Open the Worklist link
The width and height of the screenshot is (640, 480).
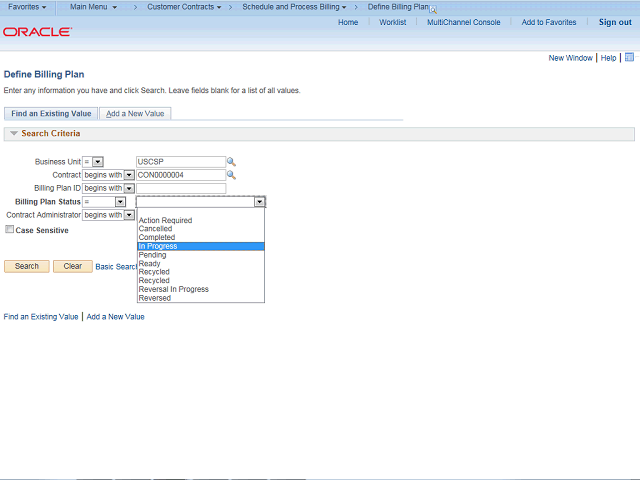click(x=393, y=22)
